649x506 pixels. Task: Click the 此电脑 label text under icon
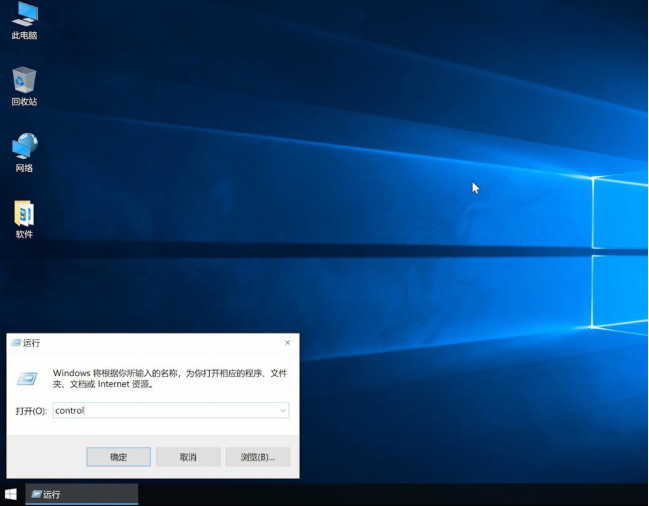coord(24,36)
